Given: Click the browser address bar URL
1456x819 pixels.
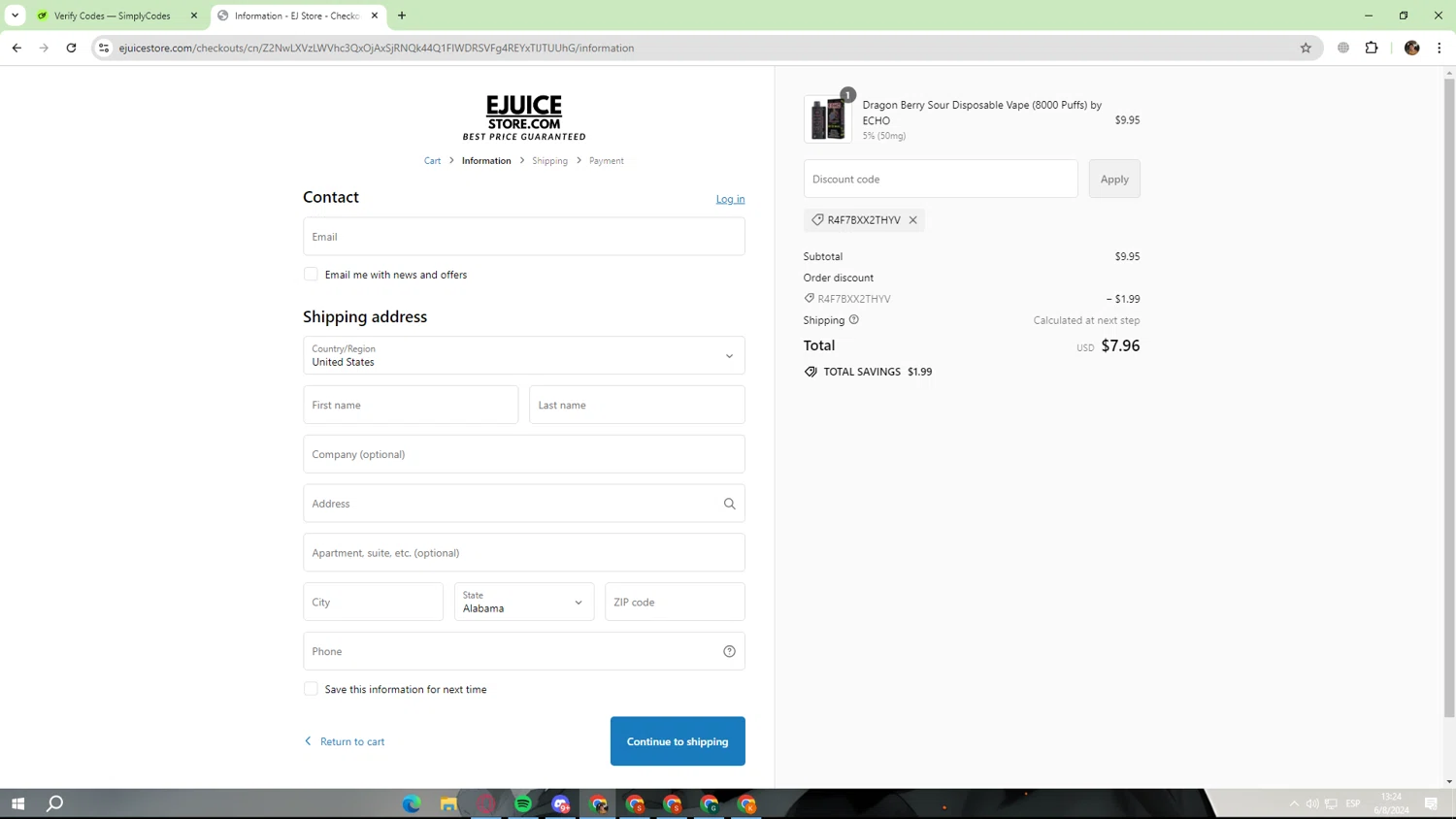Looking at the screenshot, I should tap(377, 48).
